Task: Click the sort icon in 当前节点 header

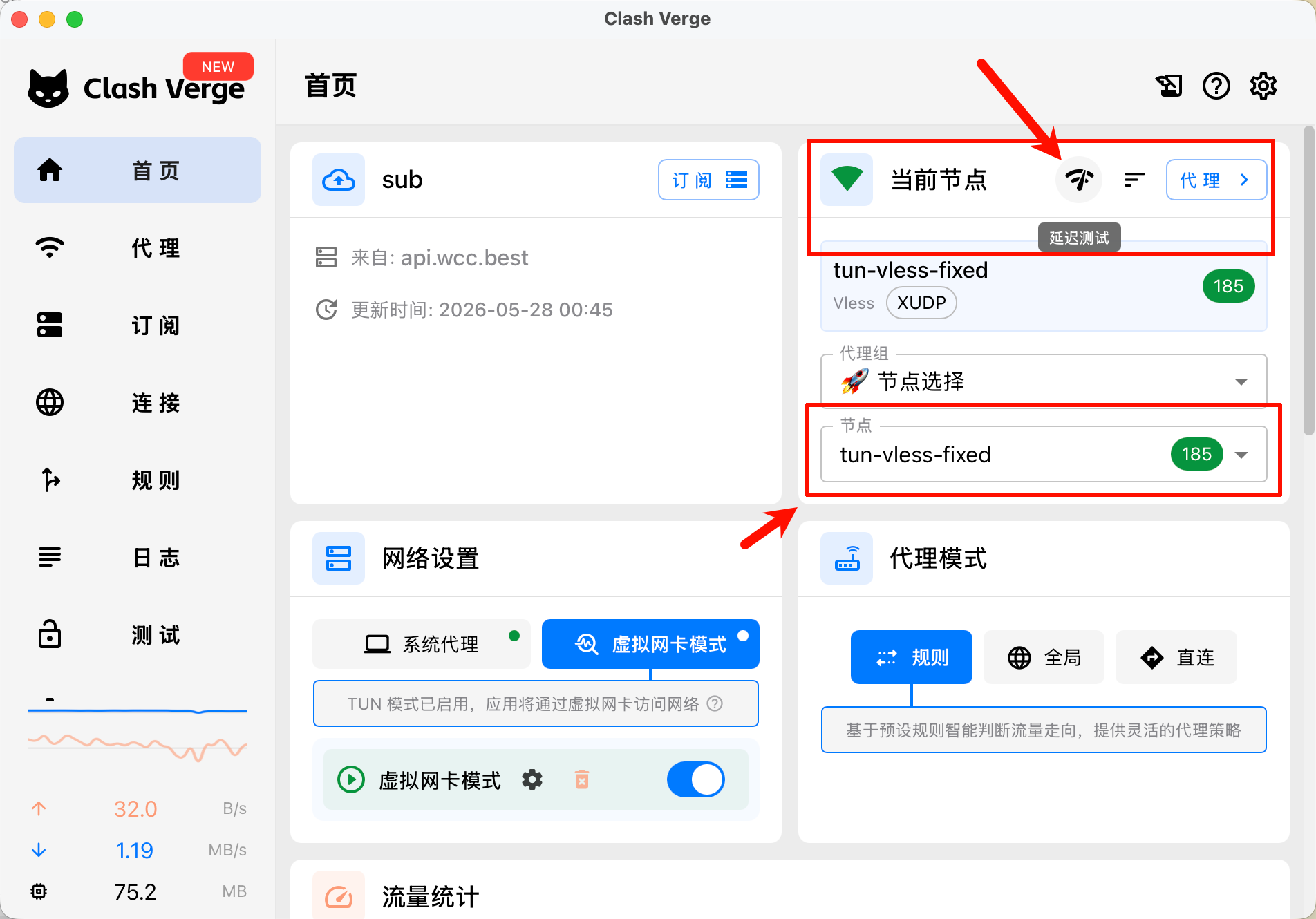Action: pyautogui.click(x=1134, y=180)
